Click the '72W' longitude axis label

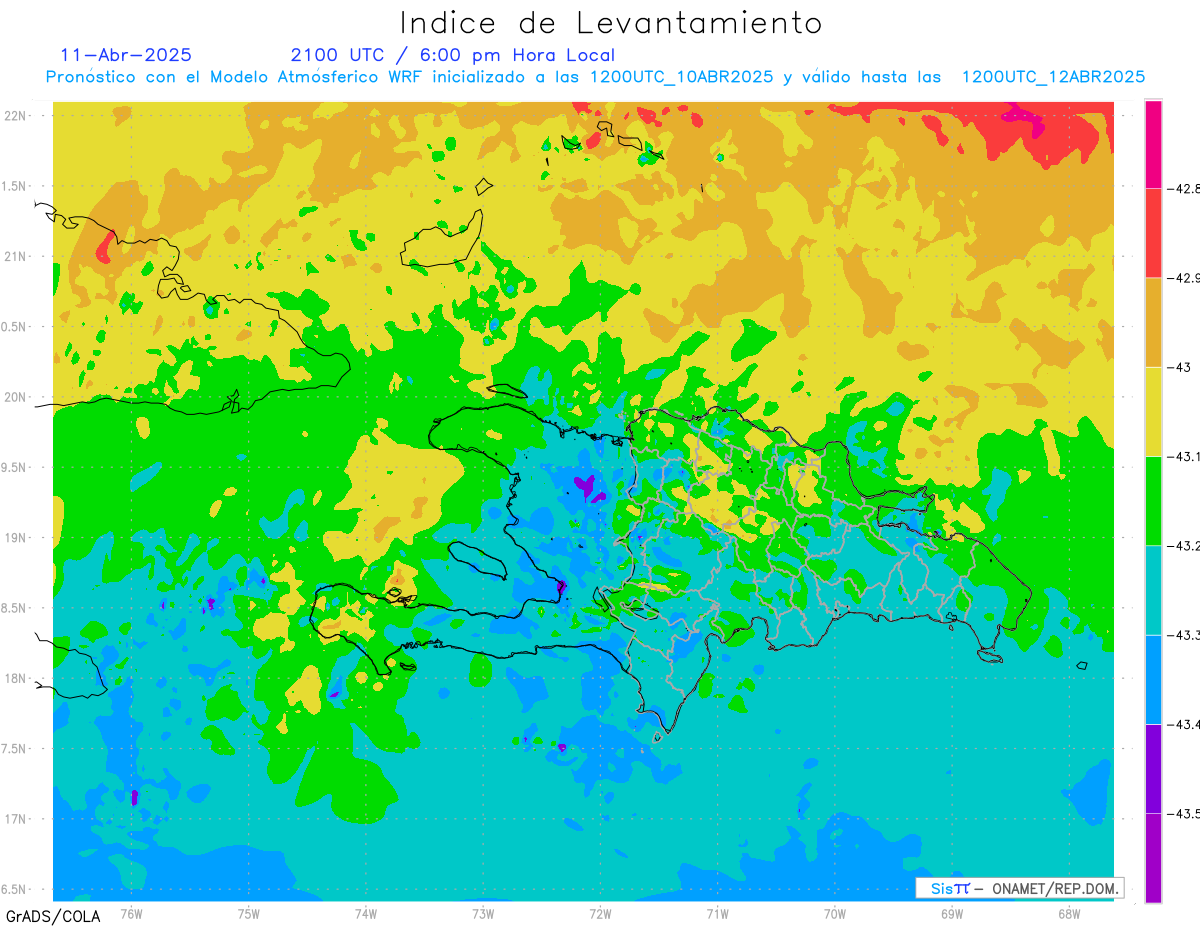coord(600,913)
